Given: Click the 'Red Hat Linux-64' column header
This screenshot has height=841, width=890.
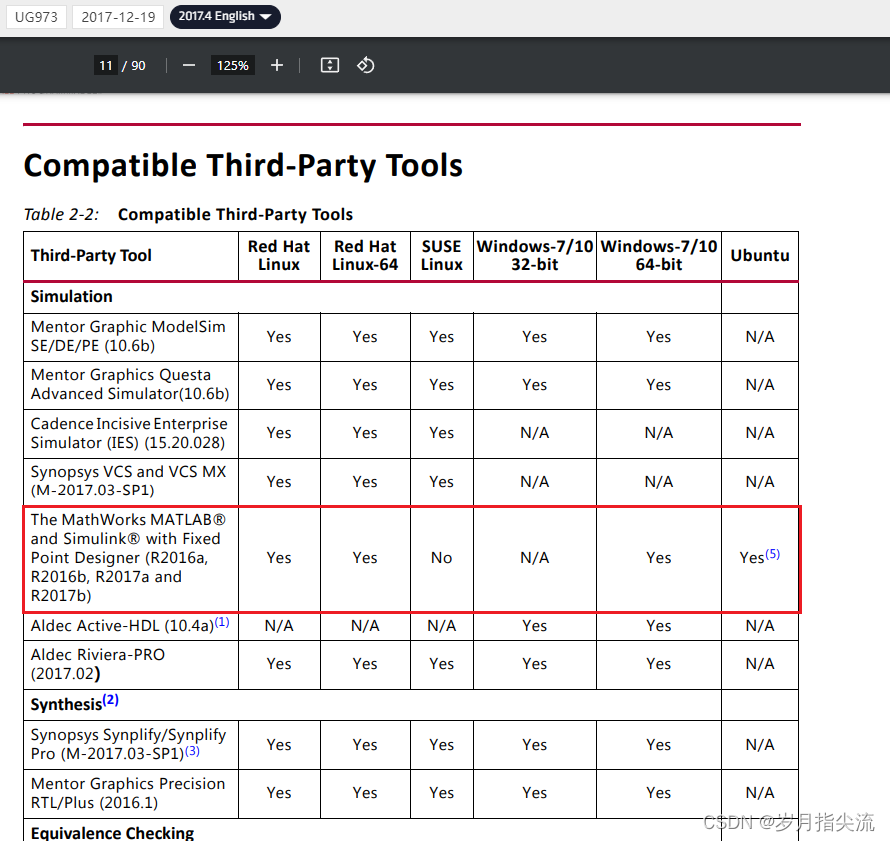Looking at the screenshot, I should [x=365, y=255].
